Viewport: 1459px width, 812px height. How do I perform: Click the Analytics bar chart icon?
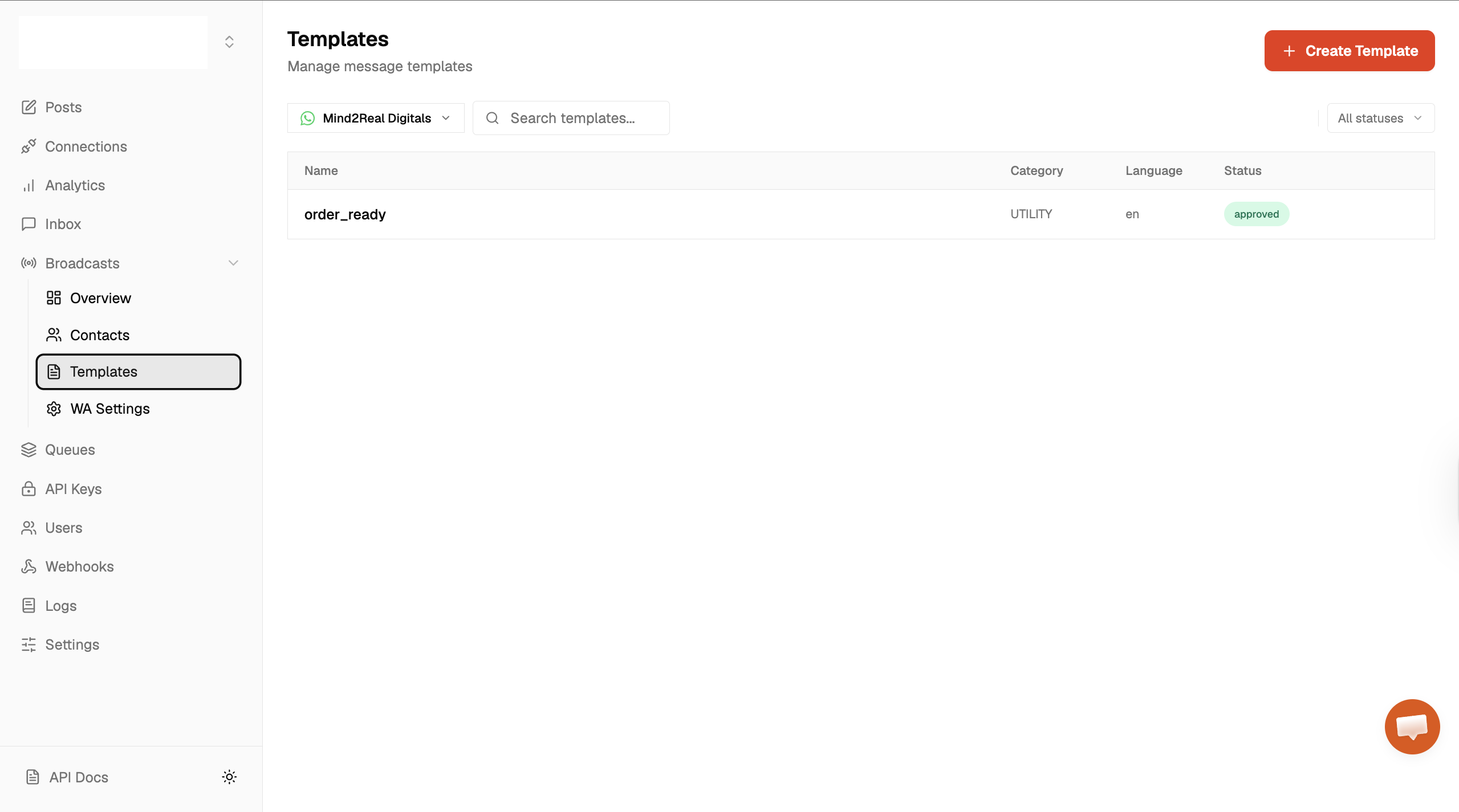29,185
